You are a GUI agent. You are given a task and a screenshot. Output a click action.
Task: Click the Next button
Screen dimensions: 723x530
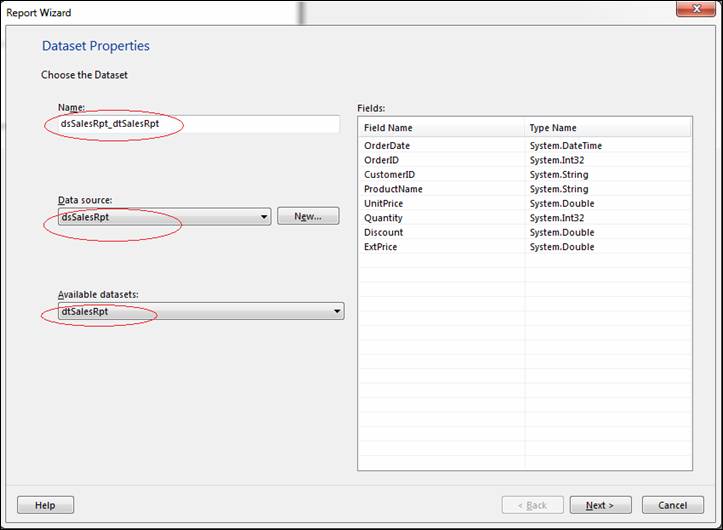(600, 505)
